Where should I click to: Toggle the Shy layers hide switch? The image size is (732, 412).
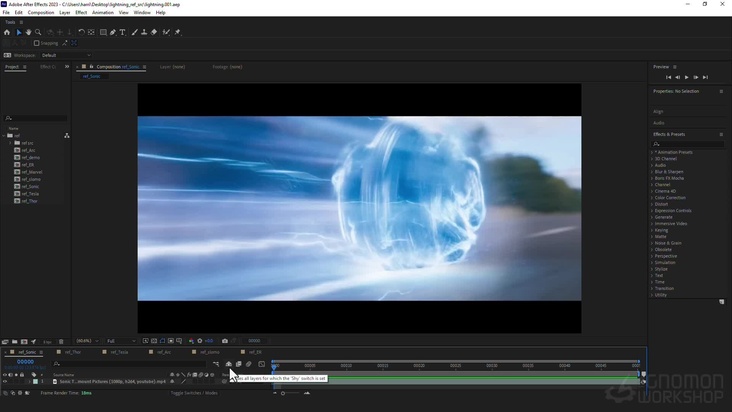[229, 364]
